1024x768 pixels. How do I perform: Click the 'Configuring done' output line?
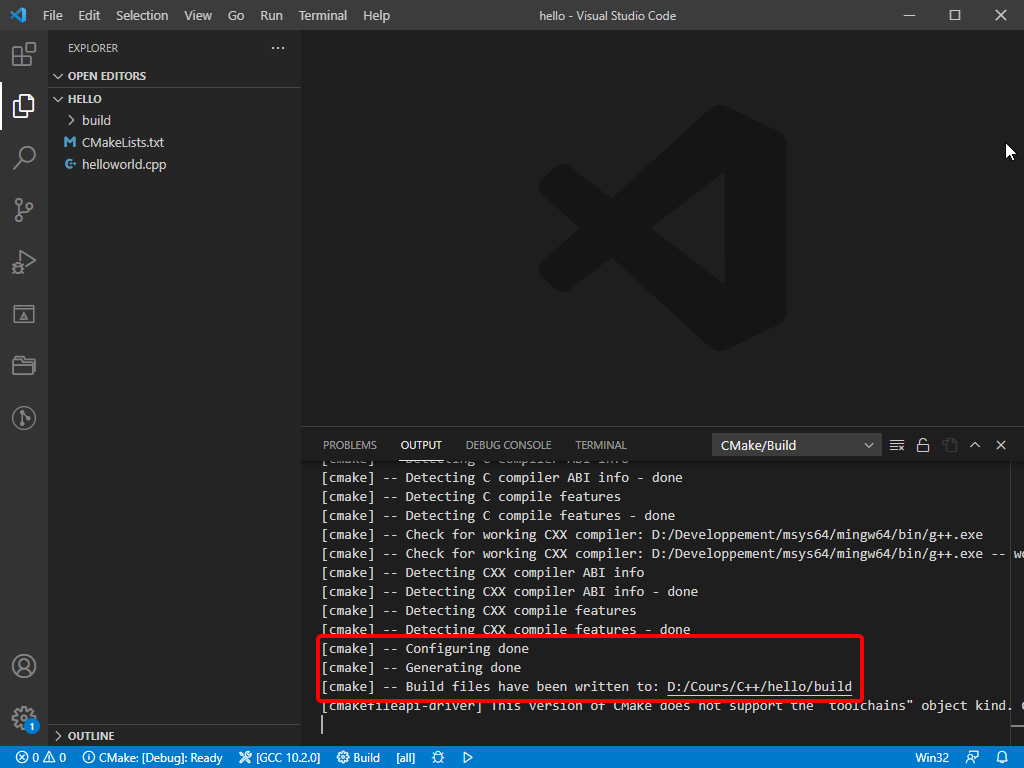(x=425, y=648)
